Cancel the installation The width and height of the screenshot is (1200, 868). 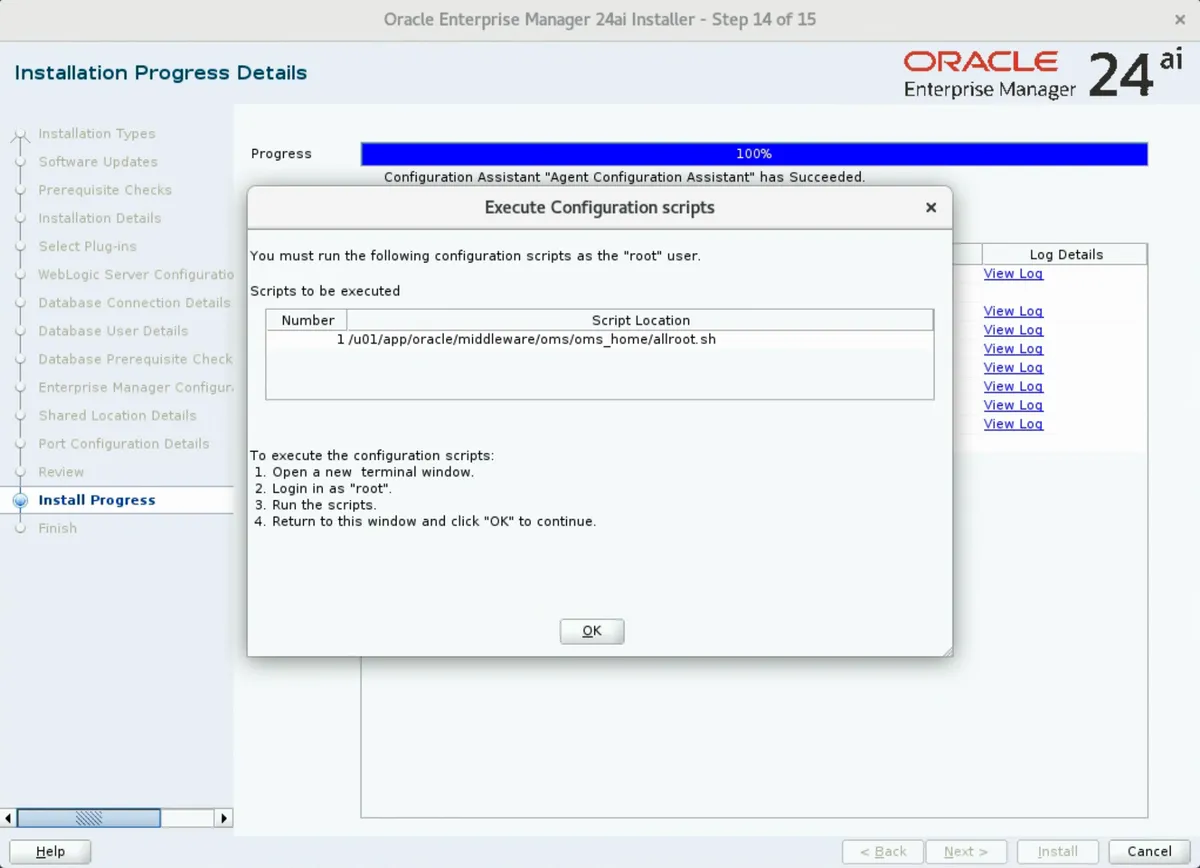[1148, 851]
